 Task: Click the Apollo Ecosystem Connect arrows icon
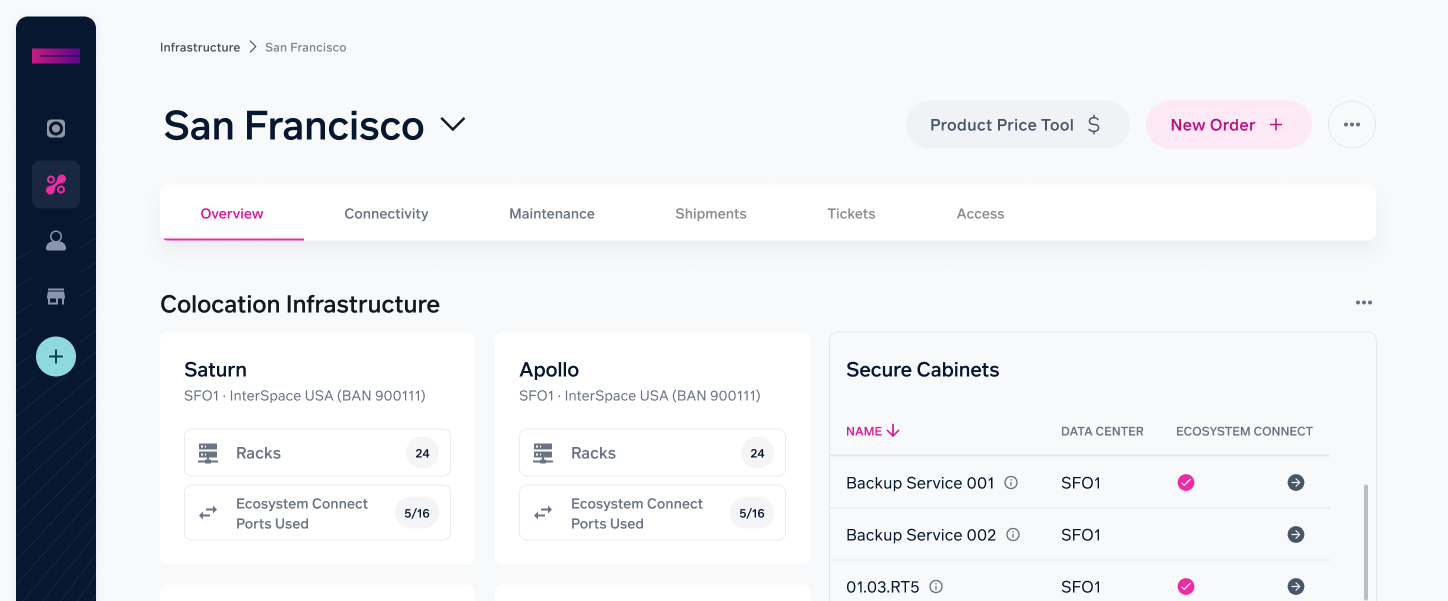543,513
